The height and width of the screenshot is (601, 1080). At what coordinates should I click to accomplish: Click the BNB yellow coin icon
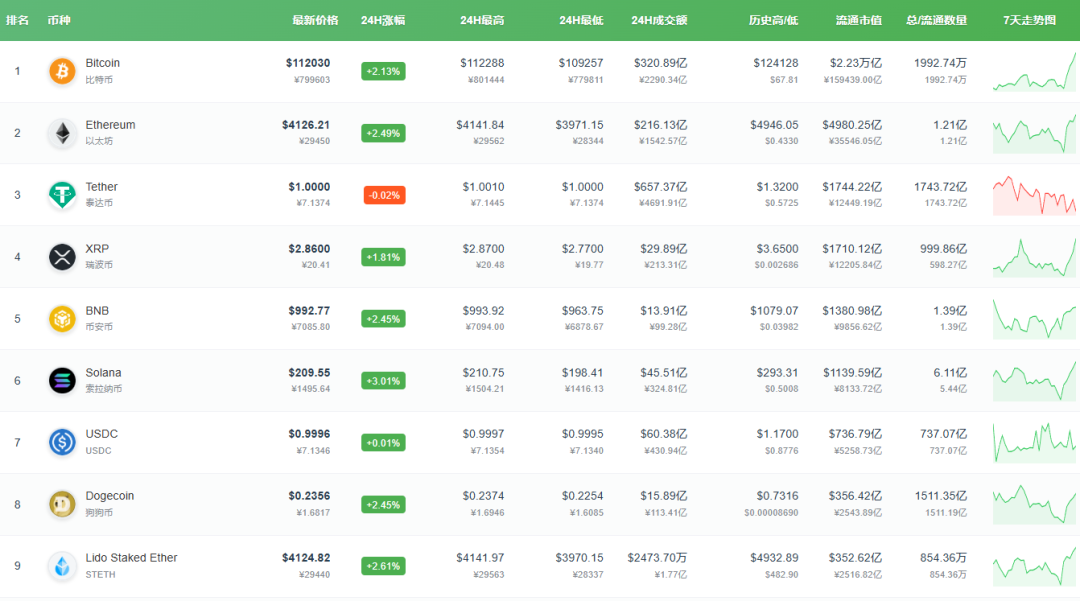click(62, 319)
